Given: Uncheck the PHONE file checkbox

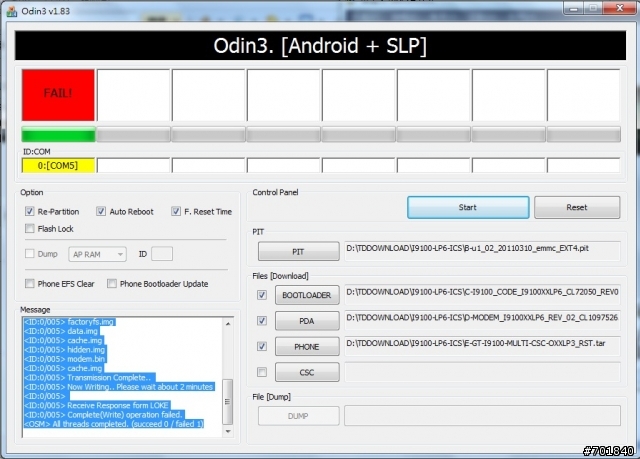Looking at the screenshot, I should (262, 346).
